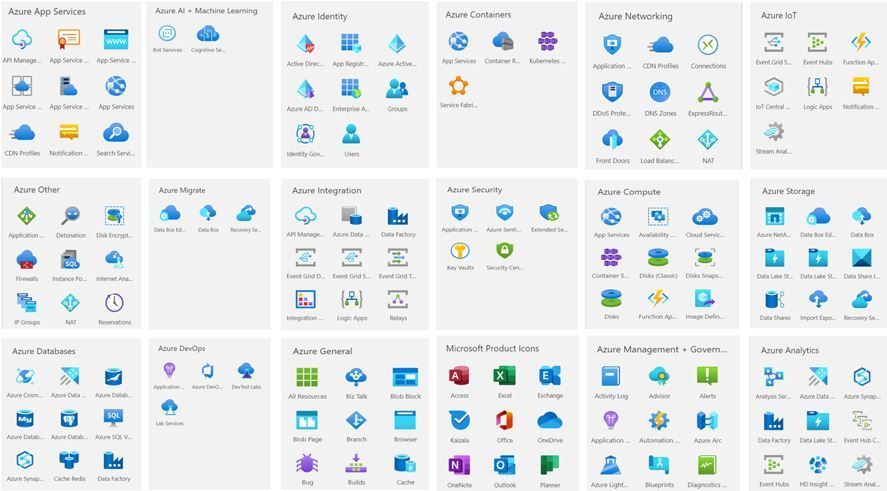This screenshot has height=491, width=887.
Task: Choose the Exchange icon
Action: tap(549, 376)
